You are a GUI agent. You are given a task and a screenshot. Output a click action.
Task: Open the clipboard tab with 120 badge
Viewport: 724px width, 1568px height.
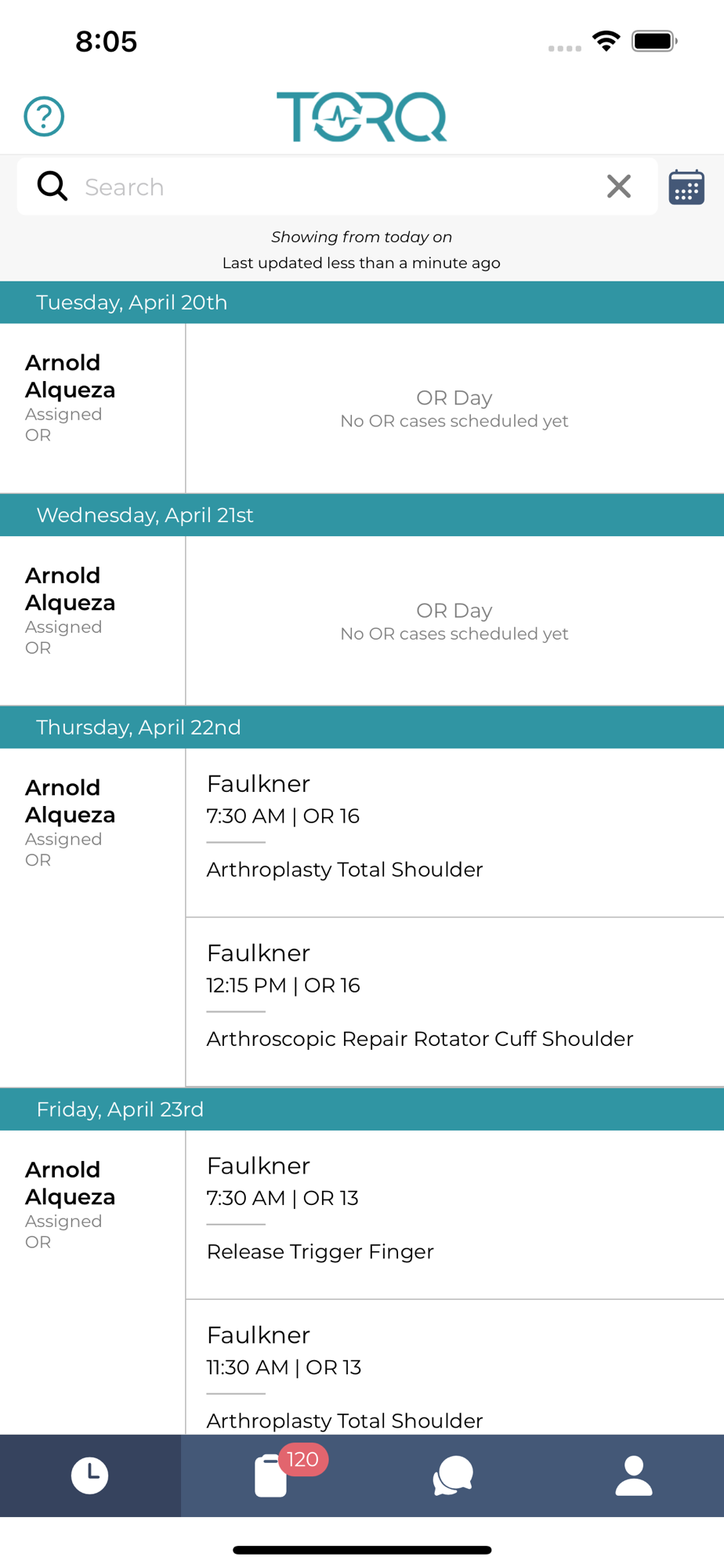[271, 1475]
